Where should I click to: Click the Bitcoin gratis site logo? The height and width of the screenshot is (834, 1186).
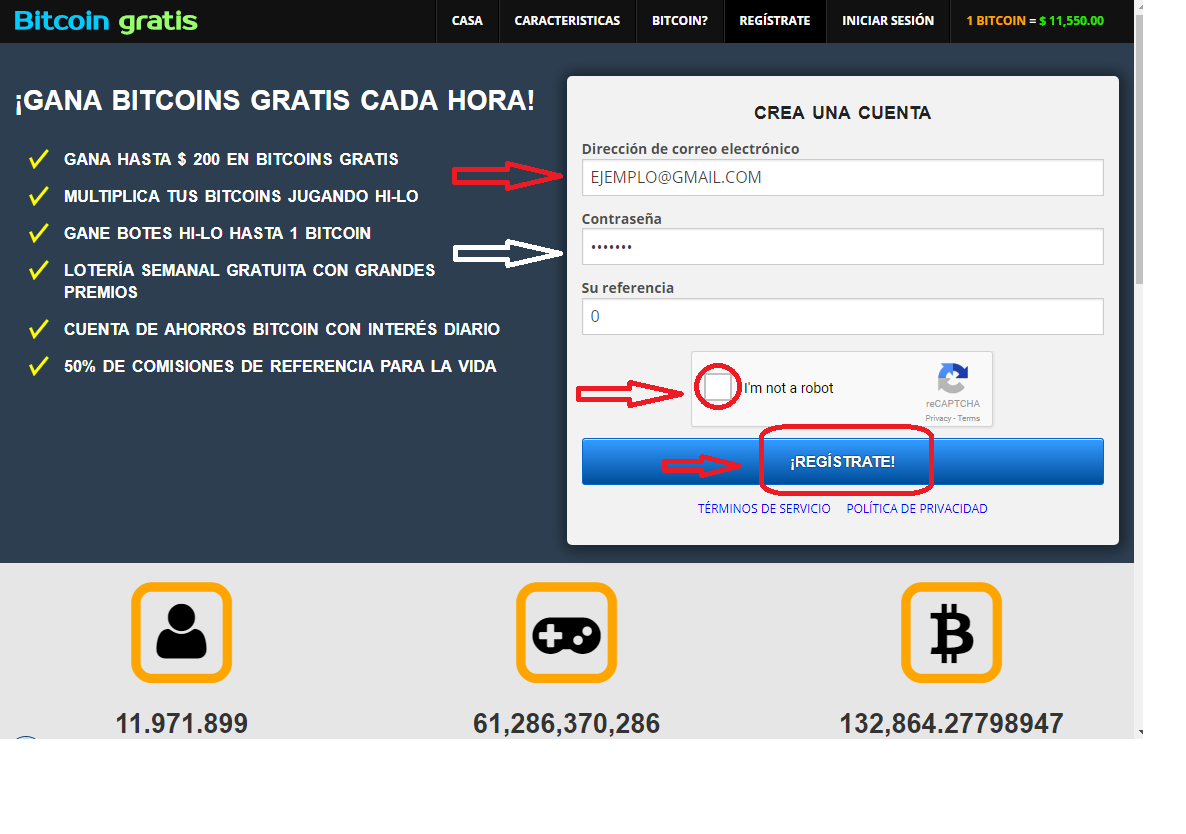[105, 20]
